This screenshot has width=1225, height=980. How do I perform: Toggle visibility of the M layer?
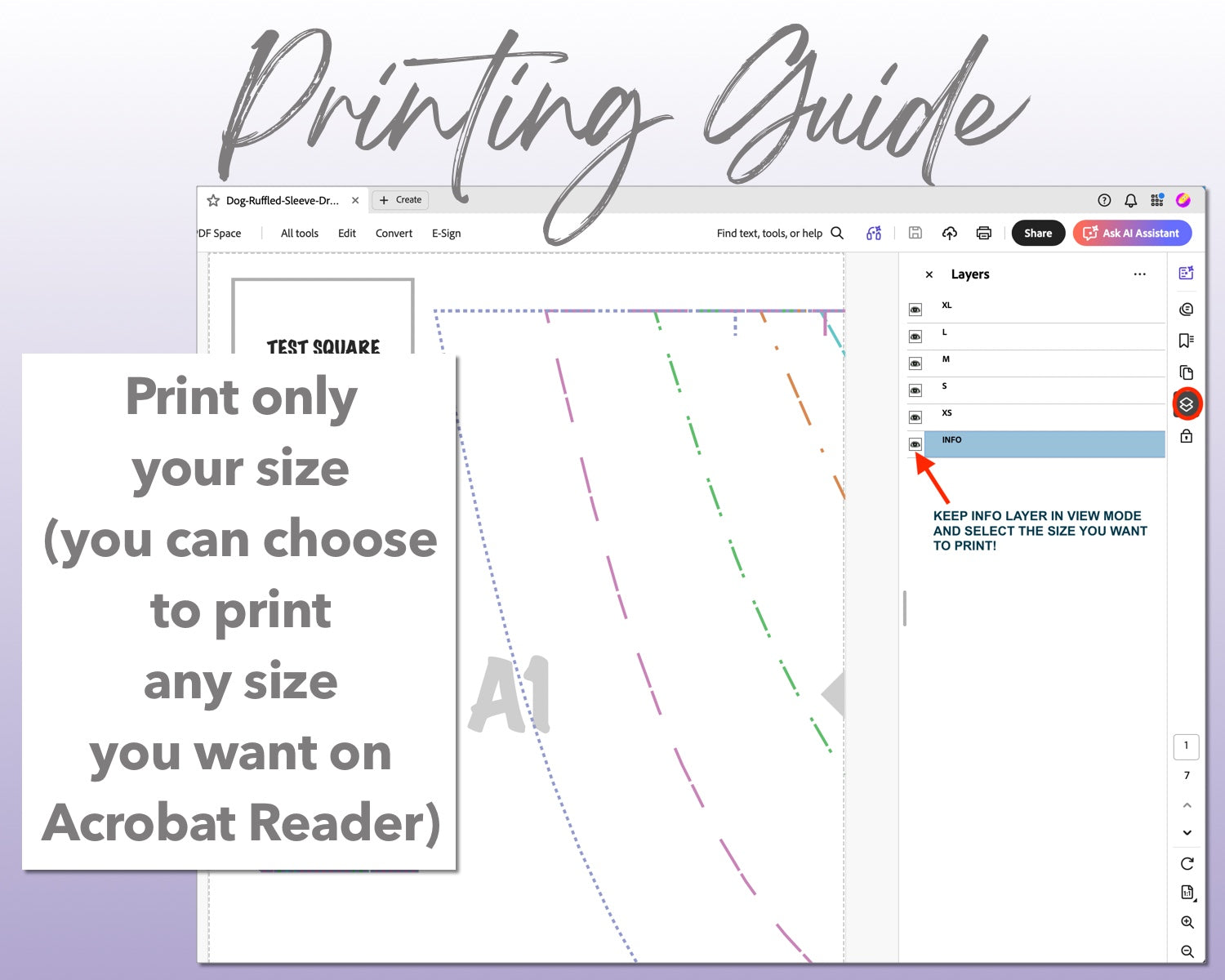pos(915,363)
